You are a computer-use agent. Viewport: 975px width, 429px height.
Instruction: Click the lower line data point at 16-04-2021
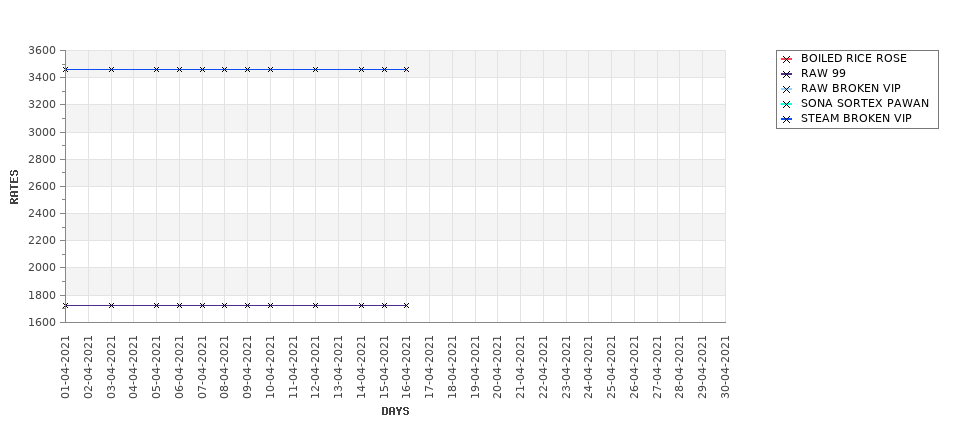tap(407, 305)
